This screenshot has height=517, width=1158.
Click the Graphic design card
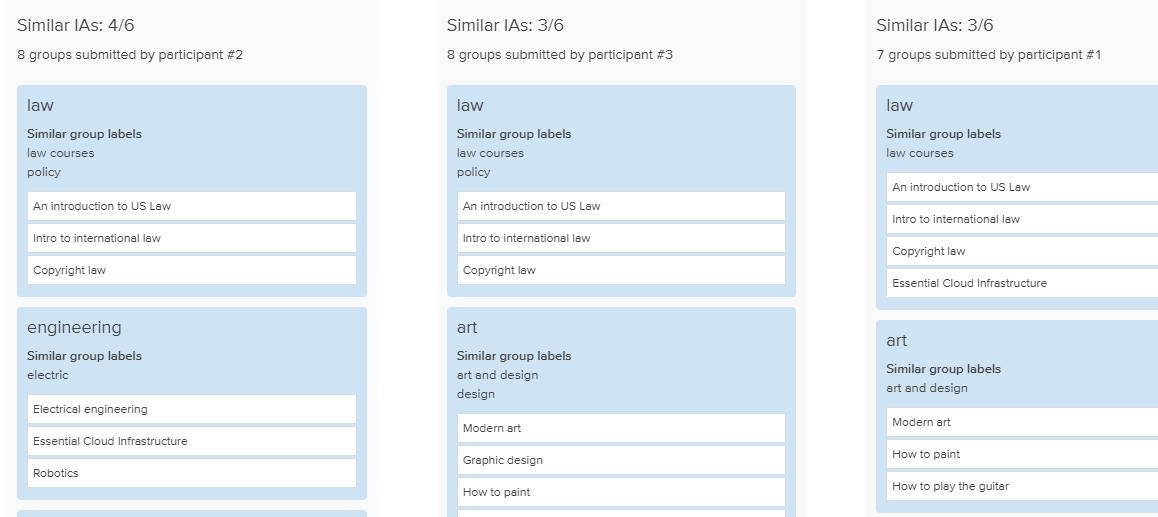[621, 460]
